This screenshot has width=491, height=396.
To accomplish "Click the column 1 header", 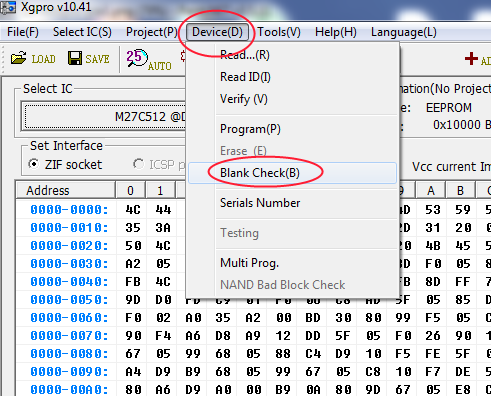I will click(160, 190).
